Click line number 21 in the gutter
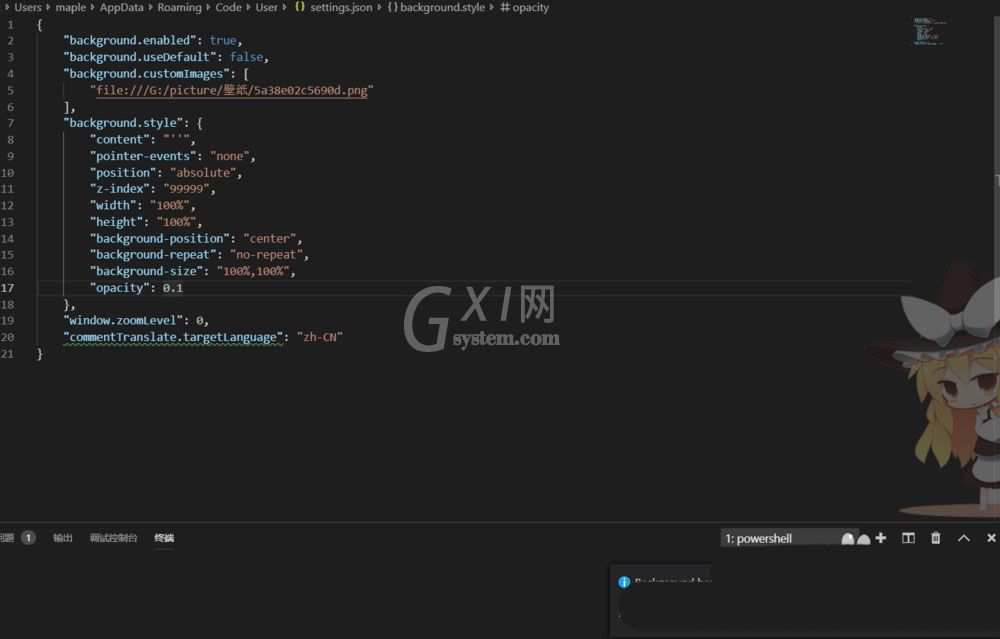The image size is (1000, 639). pyautogui.click(x=7, y=353)
